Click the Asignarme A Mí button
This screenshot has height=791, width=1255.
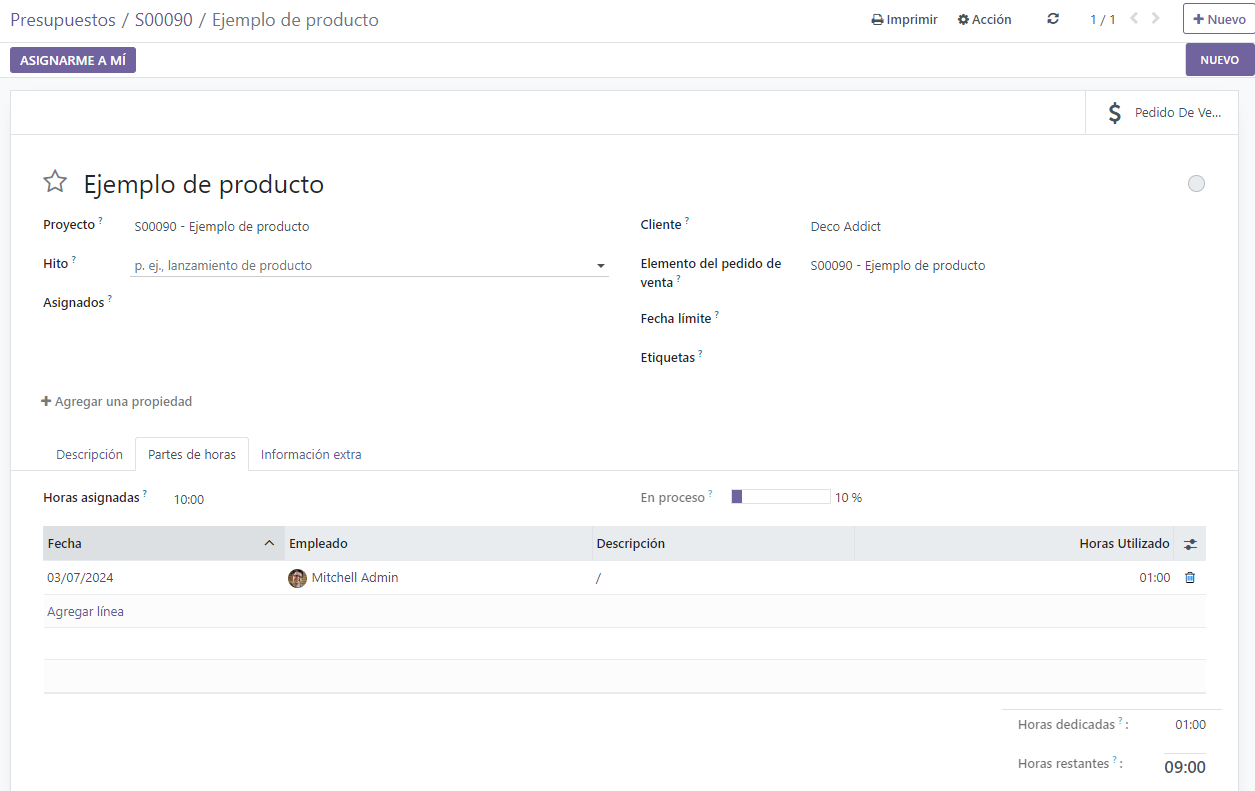point(72,59)
